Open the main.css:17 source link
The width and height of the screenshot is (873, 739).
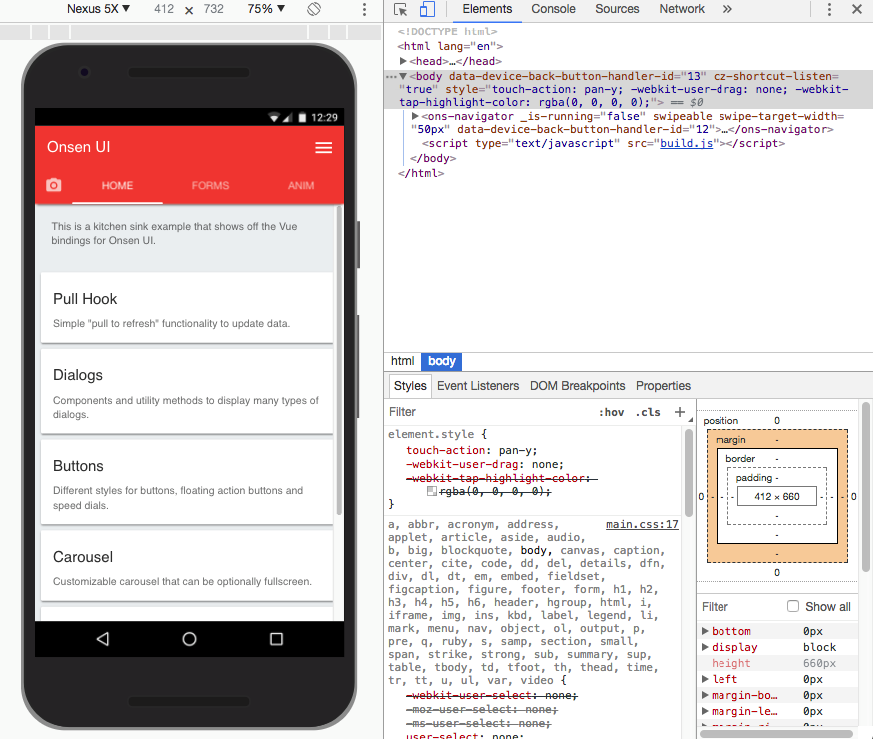[x=642, y=524]
